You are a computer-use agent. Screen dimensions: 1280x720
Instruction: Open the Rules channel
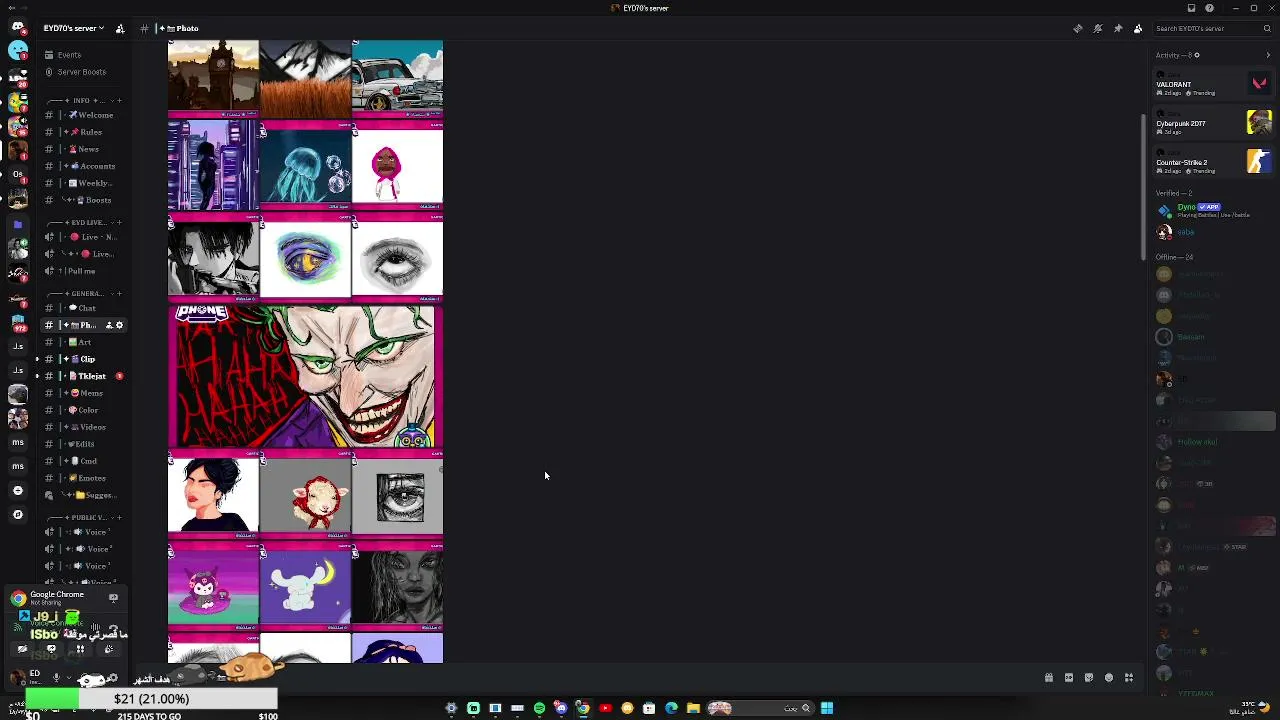(84, 132)
